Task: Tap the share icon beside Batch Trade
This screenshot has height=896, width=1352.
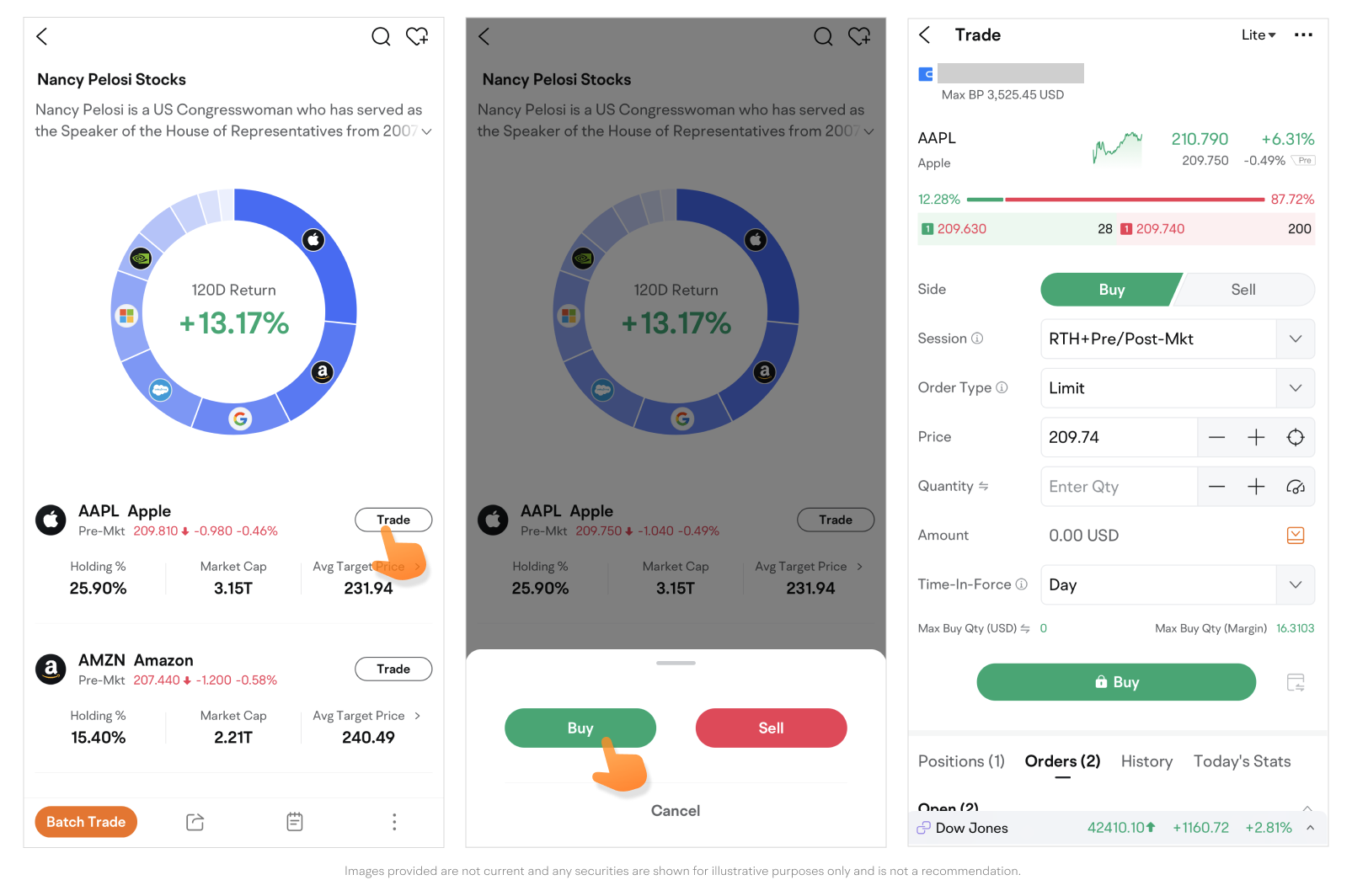Action: click(x=195, y=822)
